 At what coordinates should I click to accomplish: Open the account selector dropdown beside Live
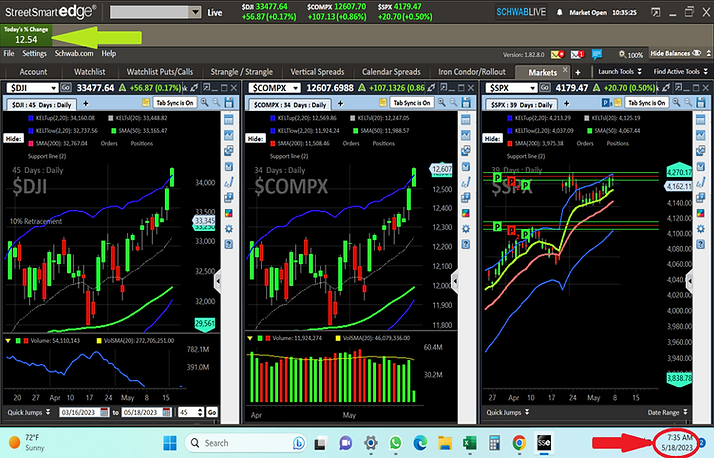point(195,12)
